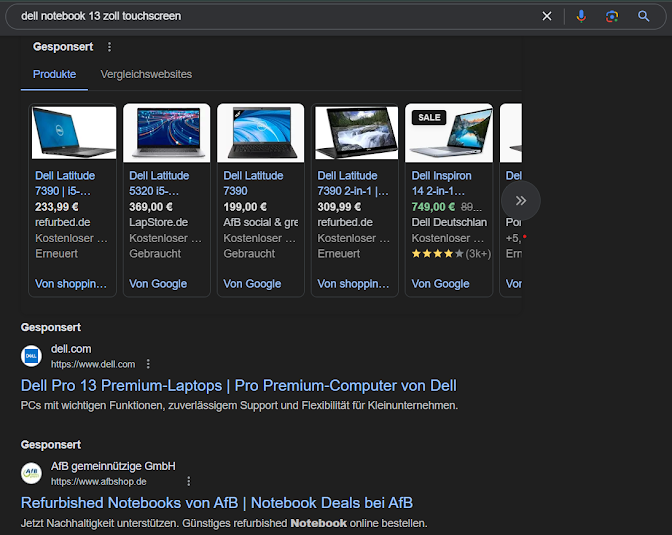Click 'Gebraucht' condition on LapStore.de card

pos(155,254)
